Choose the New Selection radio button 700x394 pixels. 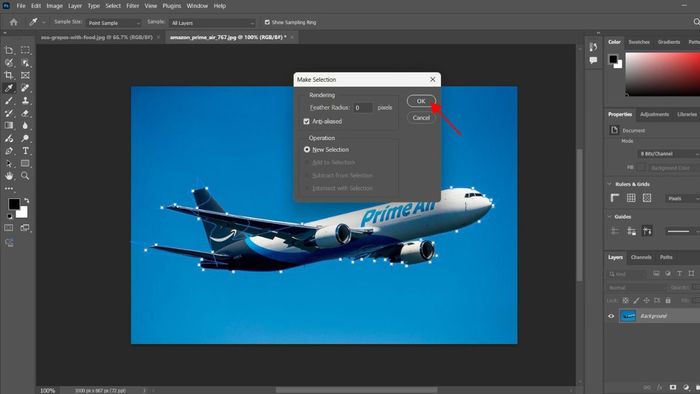pyautogui.click(x=307, y=149)
